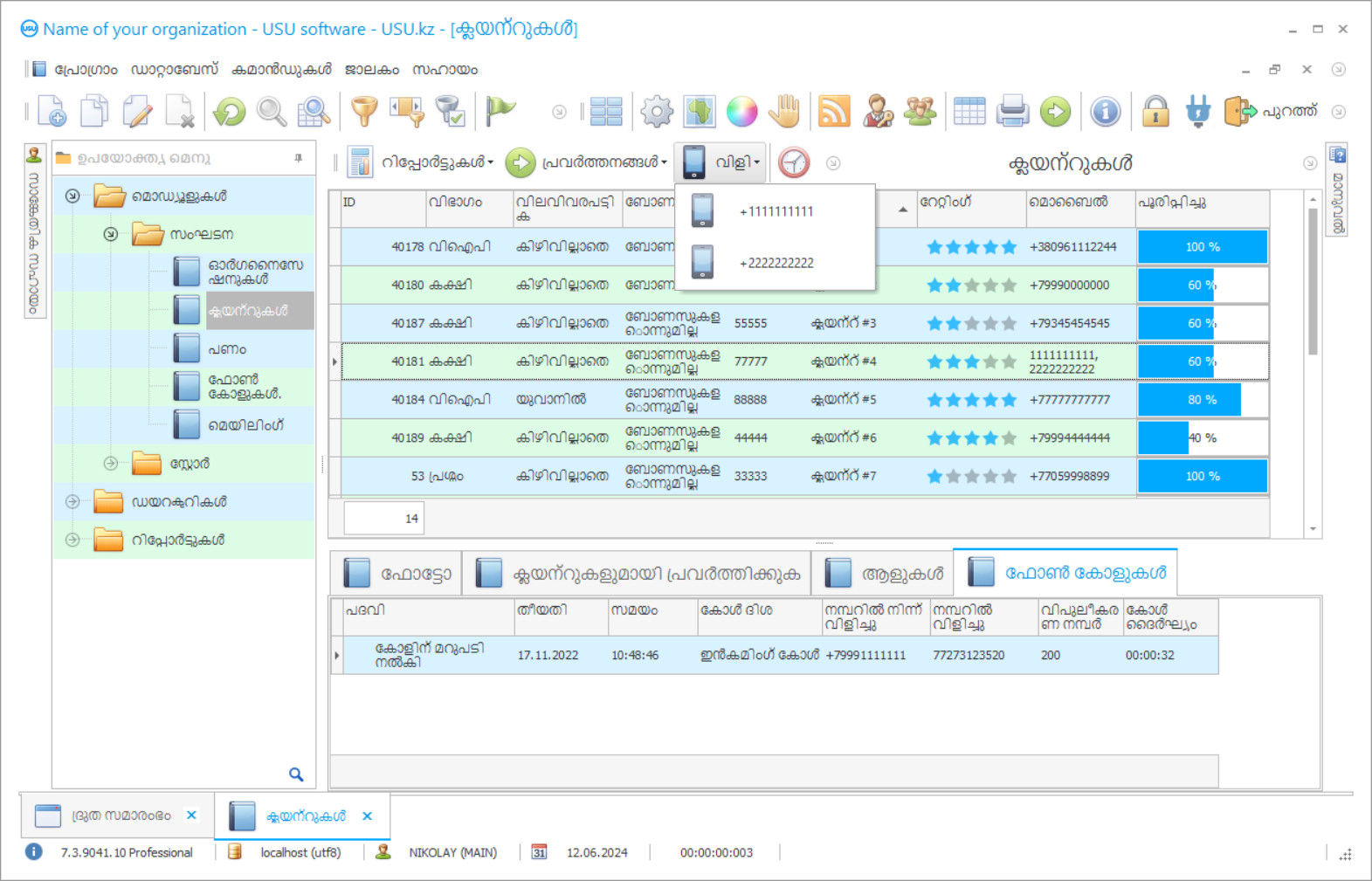The width and height of the screenshot is (1372, 881).
Task: Click the add new record icon
Action: click(52, 112)
